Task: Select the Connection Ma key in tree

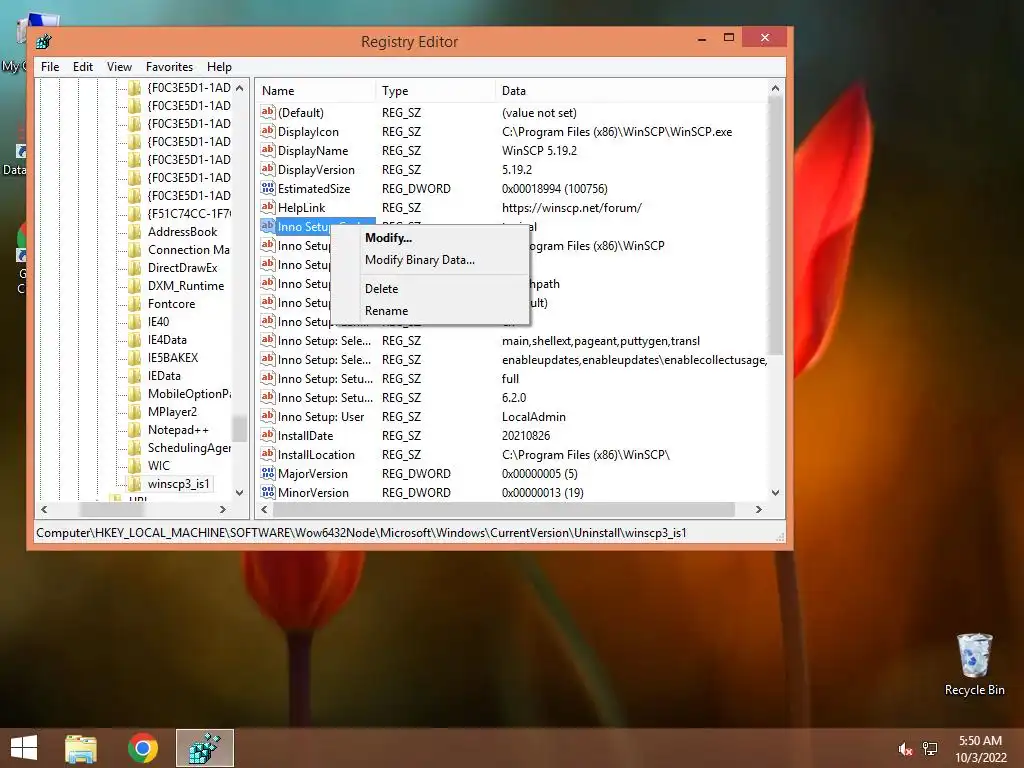Action: point(188,249)
